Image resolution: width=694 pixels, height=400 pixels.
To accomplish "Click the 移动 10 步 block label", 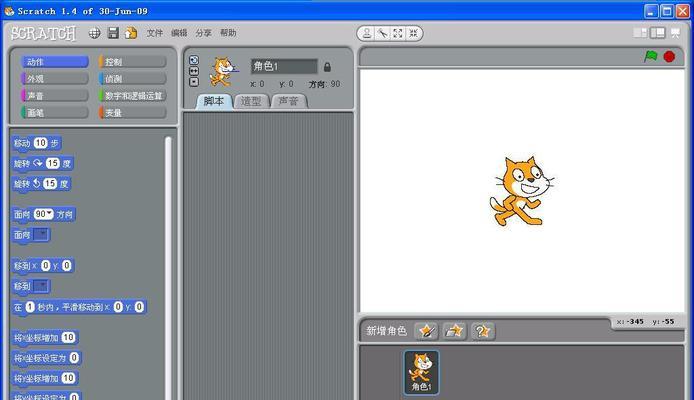I will 36,143.
